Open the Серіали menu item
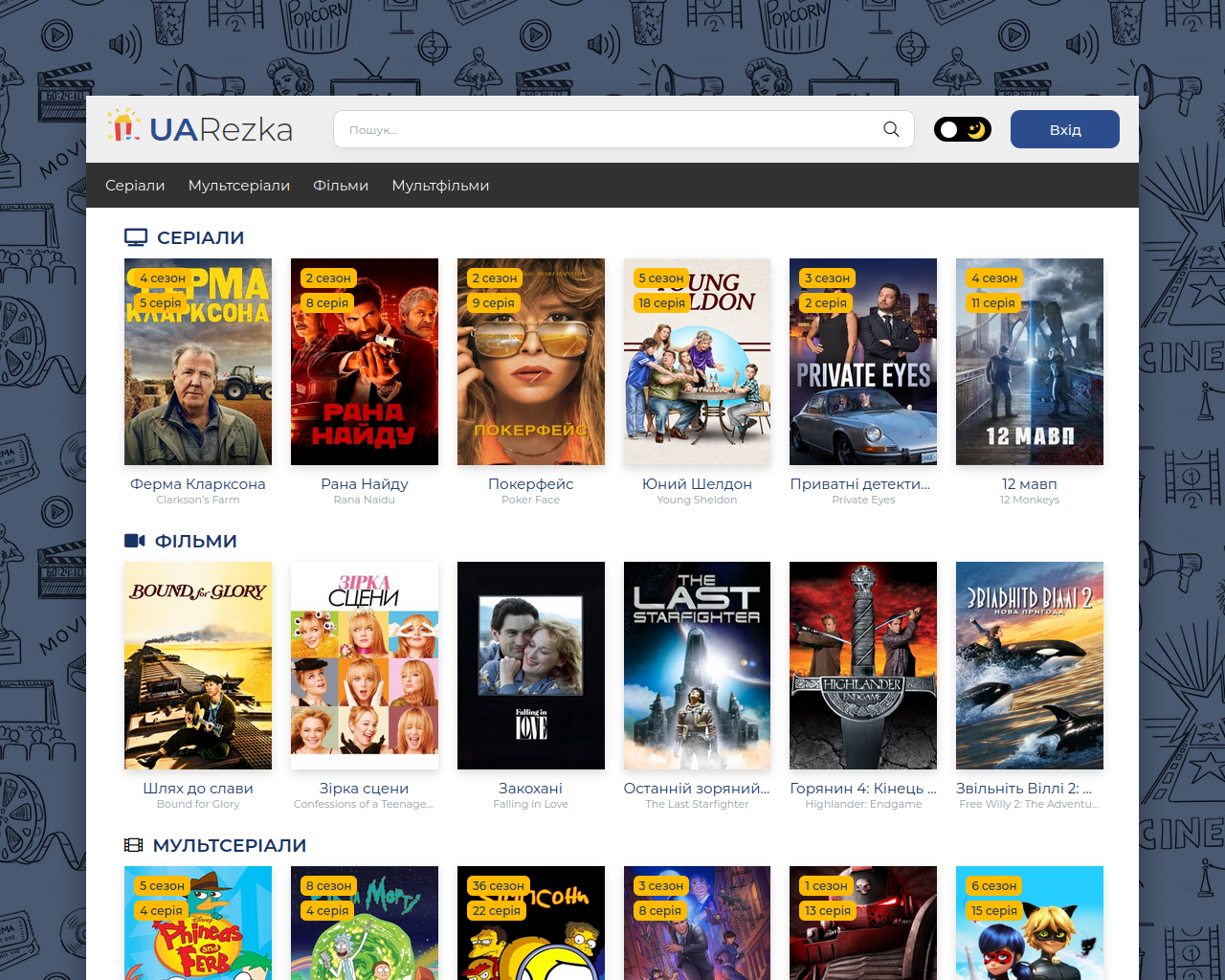Screen dimensions: 1225x980 (x=135, y=186)
